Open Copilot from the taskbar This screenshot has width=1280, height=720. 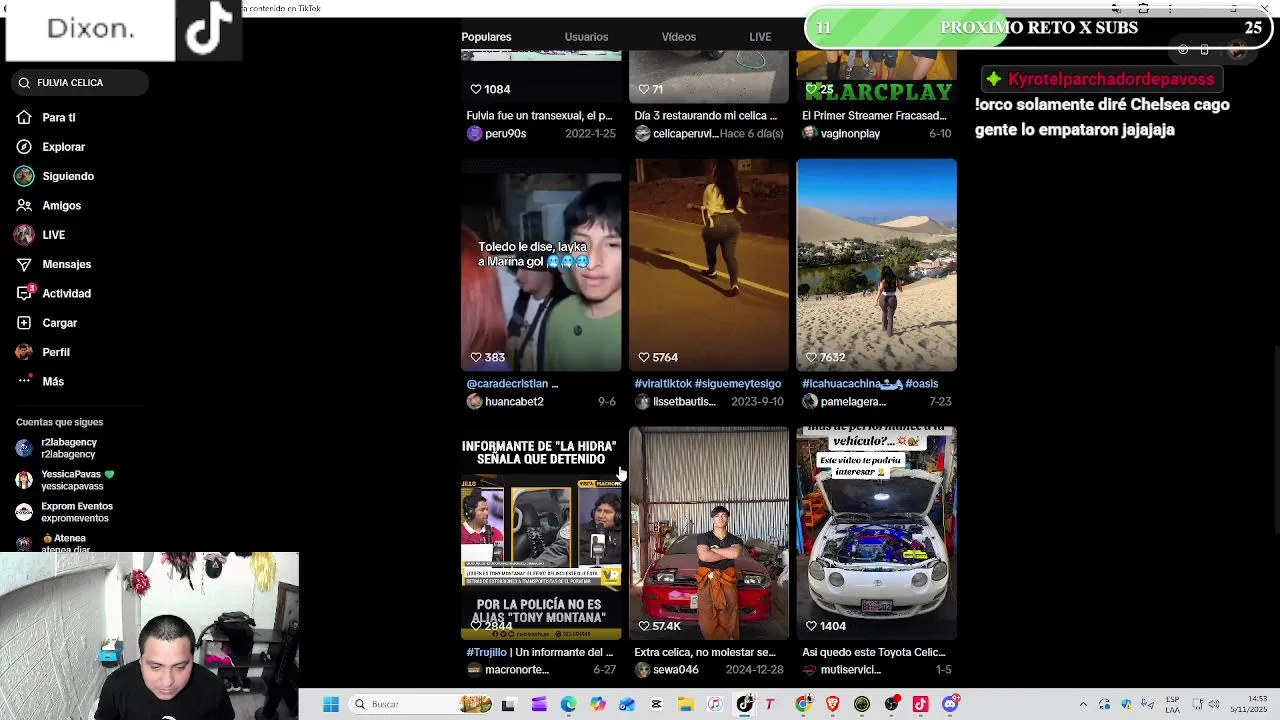click(598, 704)
